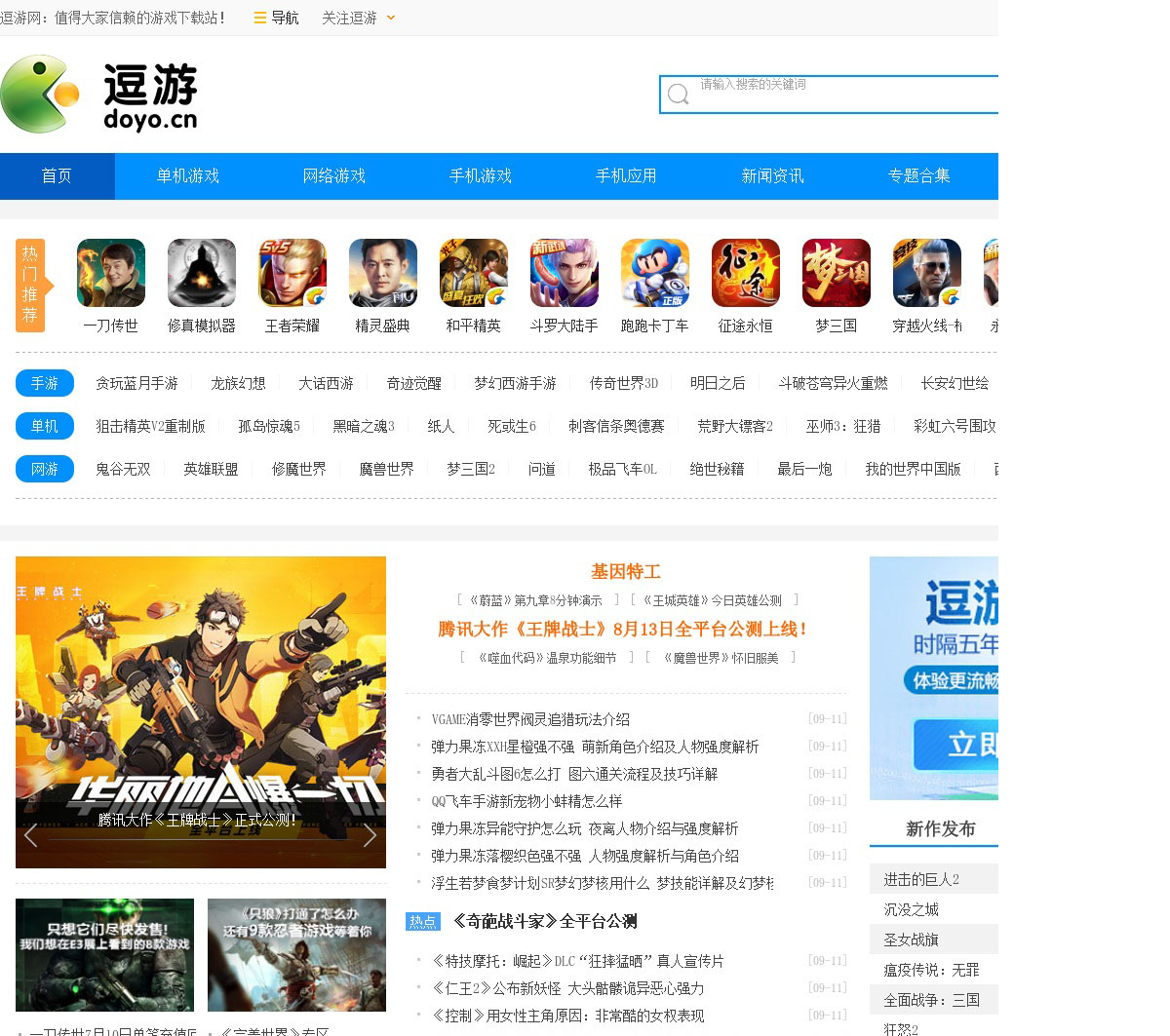Open the 单机游戏 navigation tab
1170x1036 pixels.
click(x=188, y=176)
